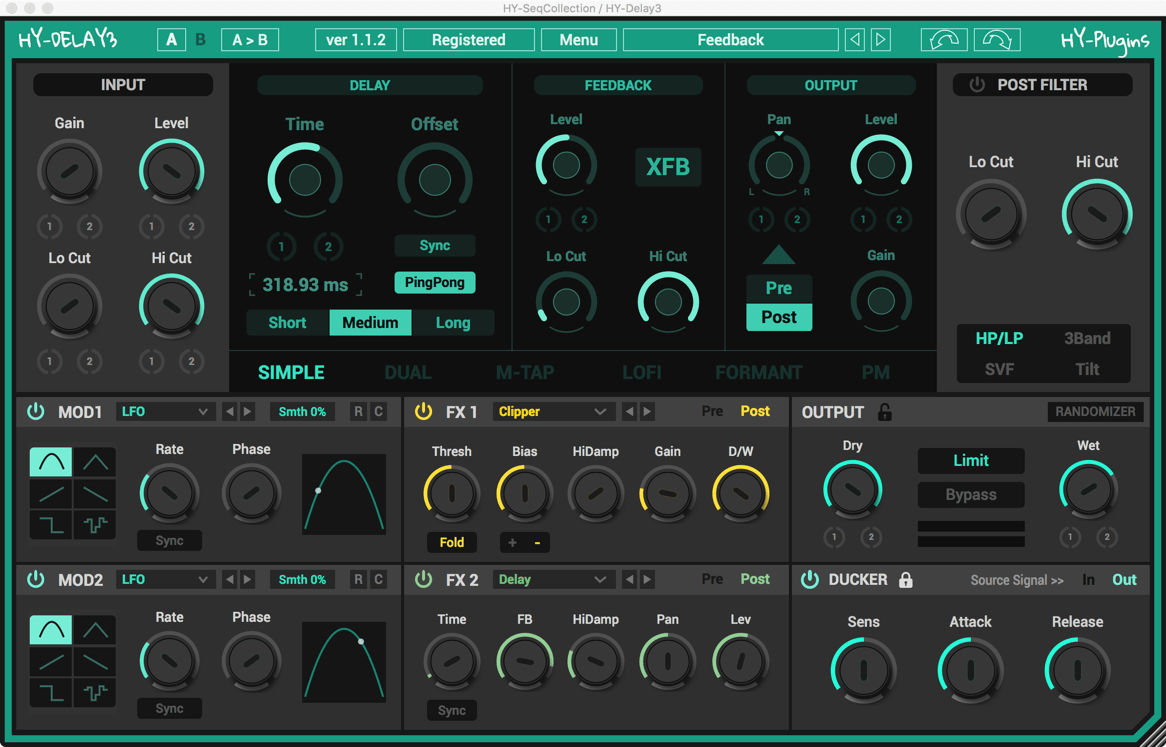This screenshot has width=1166, height=747.
Task: Click the lock icon beside DUCKER
Action: pos(906,580)
